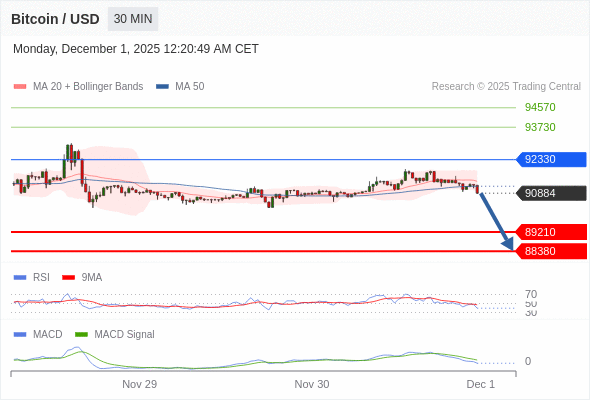
Task: Click the red 88380 support price tag
Action: (551, 251)
